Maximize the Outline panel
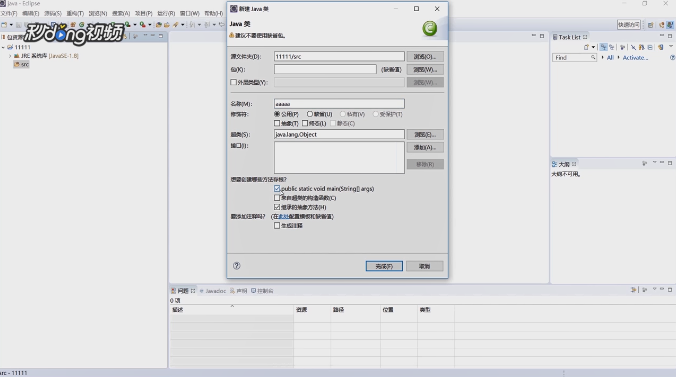Image resolution: width=676 pixels, height=377 pixels. pyautogui.click(x=670, y=163)
